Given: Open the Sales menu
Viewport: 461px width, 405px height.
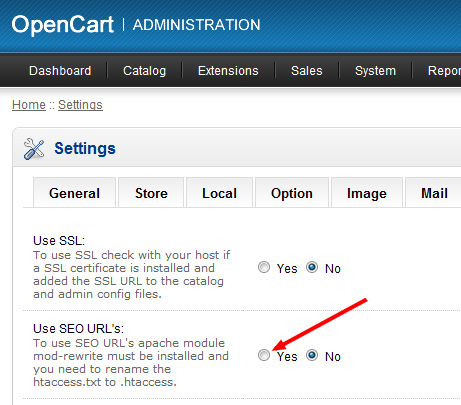Looking at the screenshot, I should click(307, 71).
